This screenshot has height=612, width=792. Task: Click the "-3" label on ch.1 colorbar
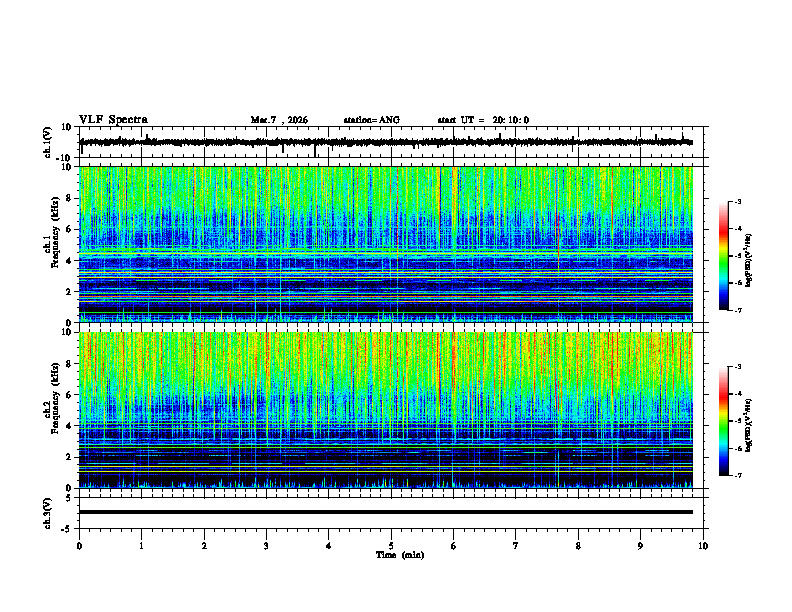point(738,201)
